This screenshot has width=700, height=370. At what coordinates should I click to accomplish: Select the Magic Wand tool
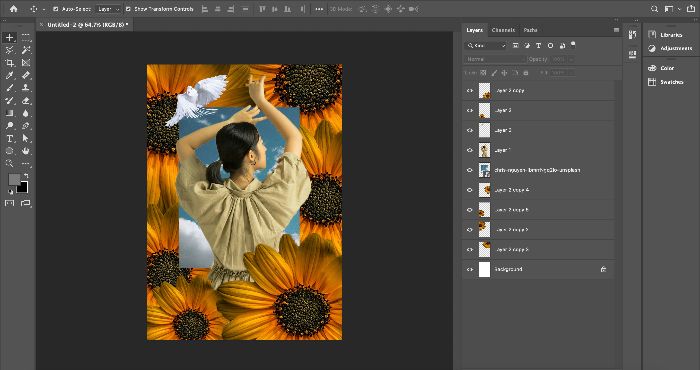(26, 50)
